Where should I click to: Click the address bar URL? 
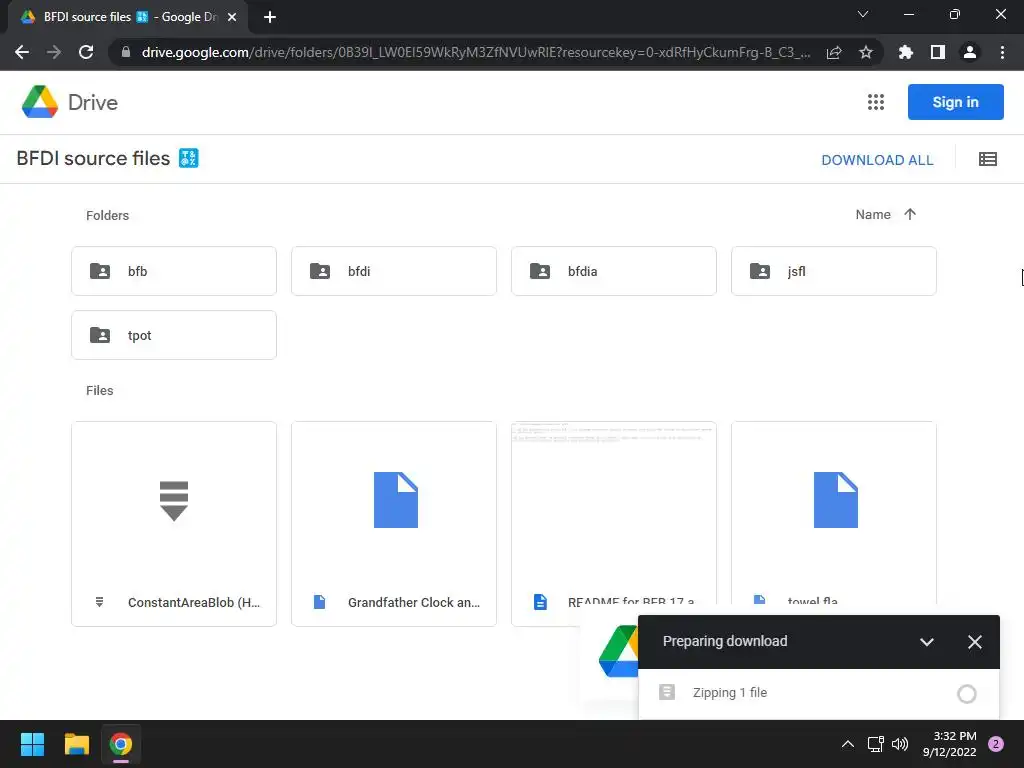(475, 52)
